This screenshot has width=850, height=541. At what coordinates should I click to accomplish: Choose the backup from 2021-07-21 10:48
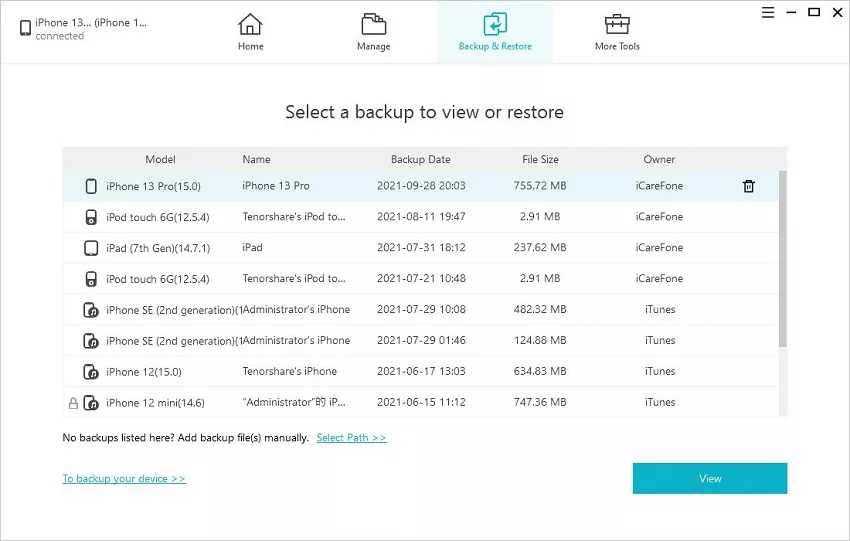click(x=420, y=279)
